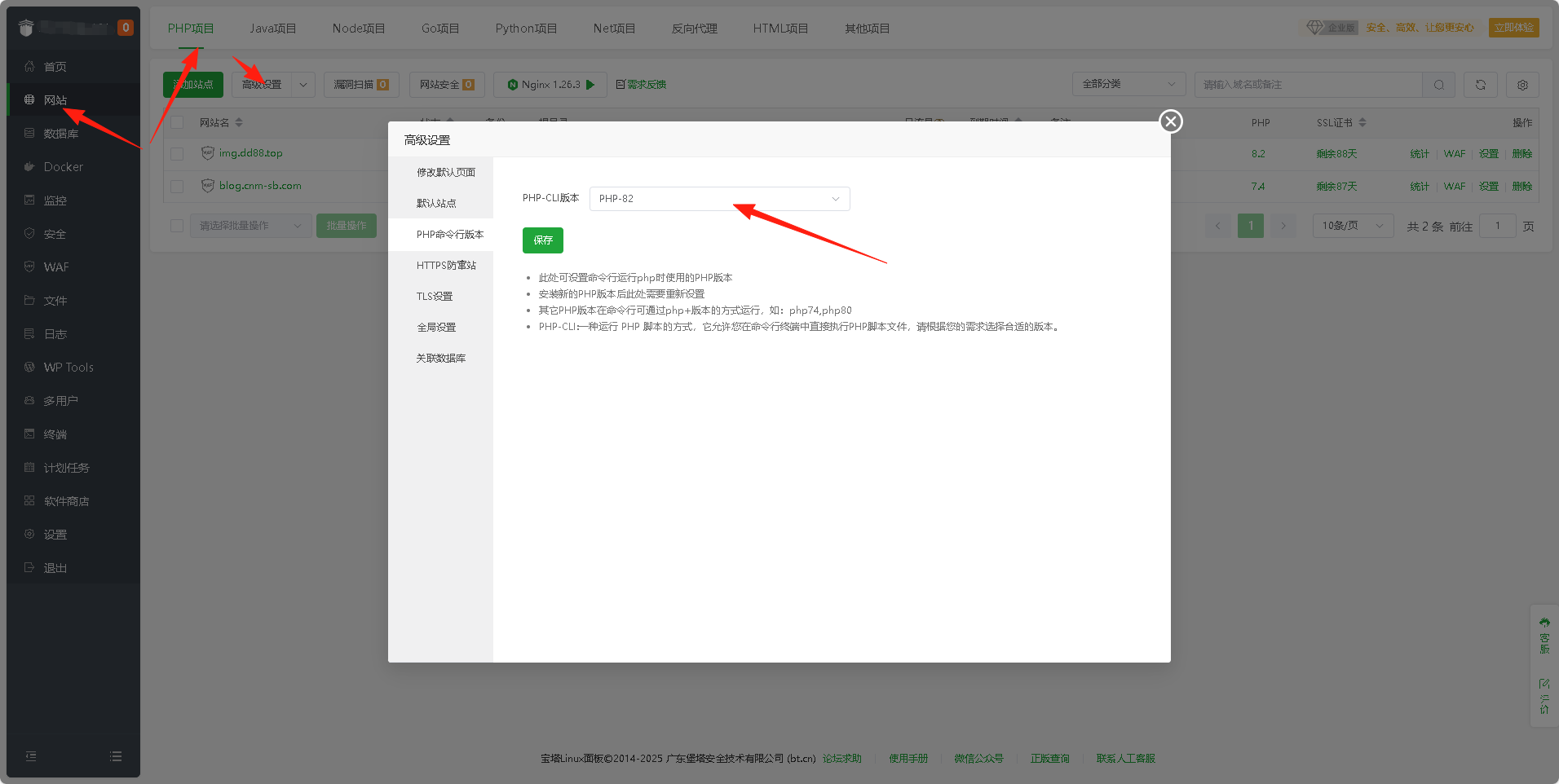Open the 10条/页 page size dropdown
The width and height of the screenshot is (1559, 784).
click(1352, 226)
